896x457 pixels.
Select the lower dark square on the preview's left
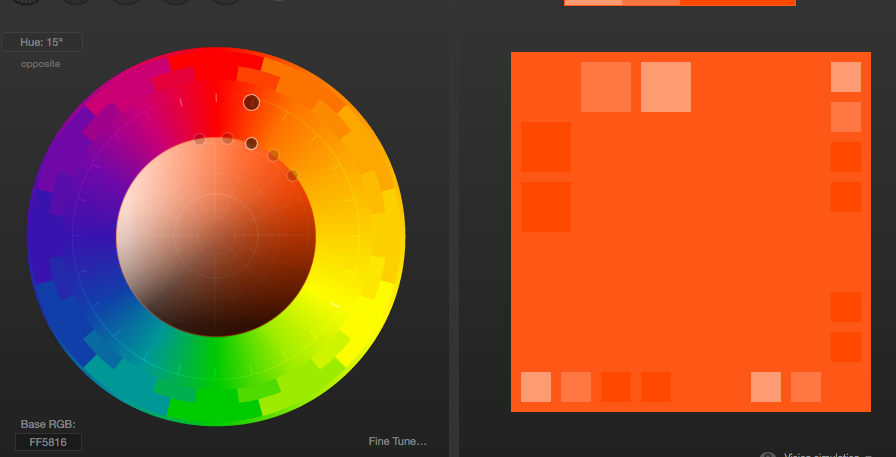pyautogui.click(x=546, y=207)
